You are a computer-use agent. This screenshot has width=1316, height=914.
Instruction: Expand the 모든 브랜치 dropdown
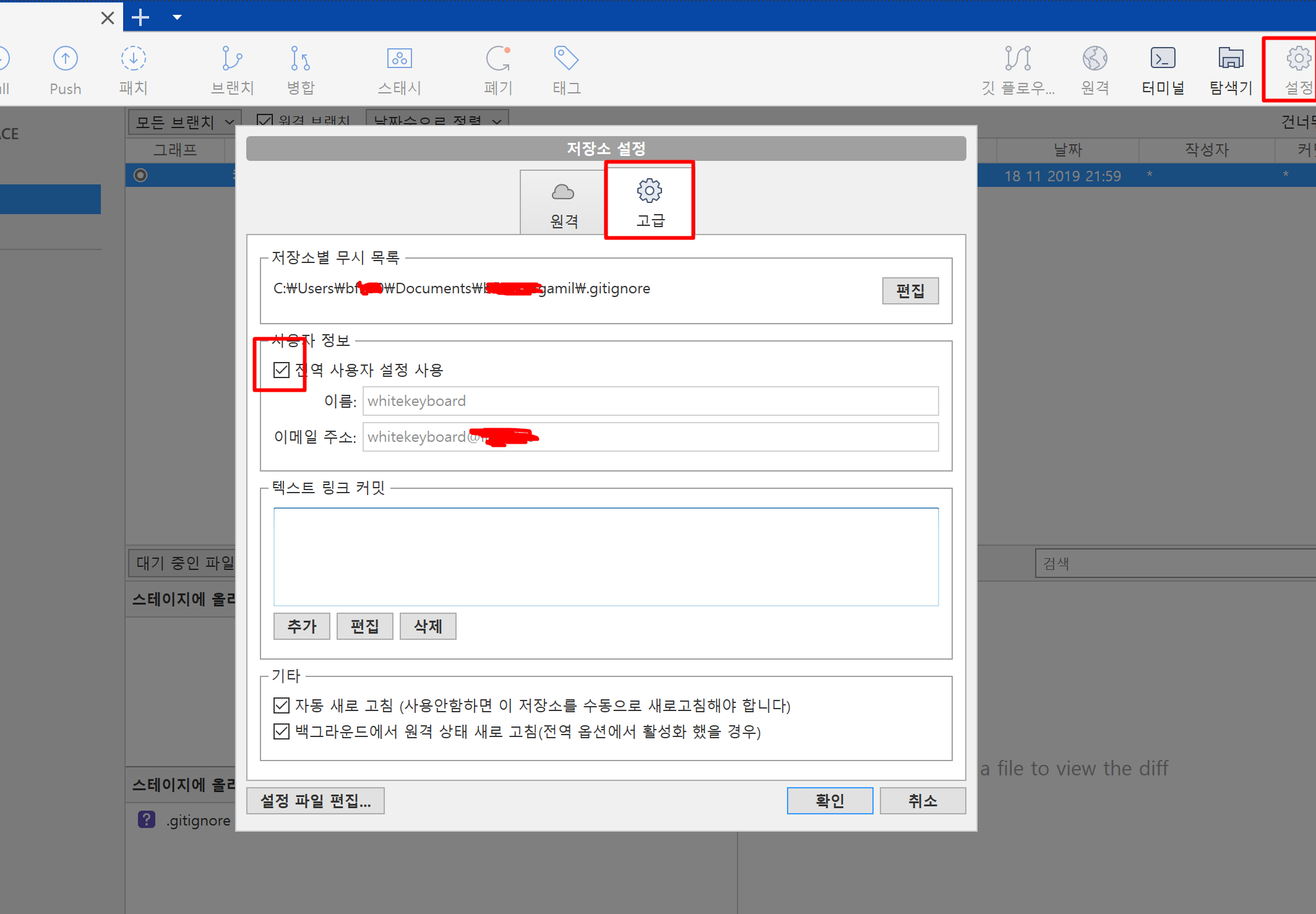pyautogui.click(x=184, y=122)
